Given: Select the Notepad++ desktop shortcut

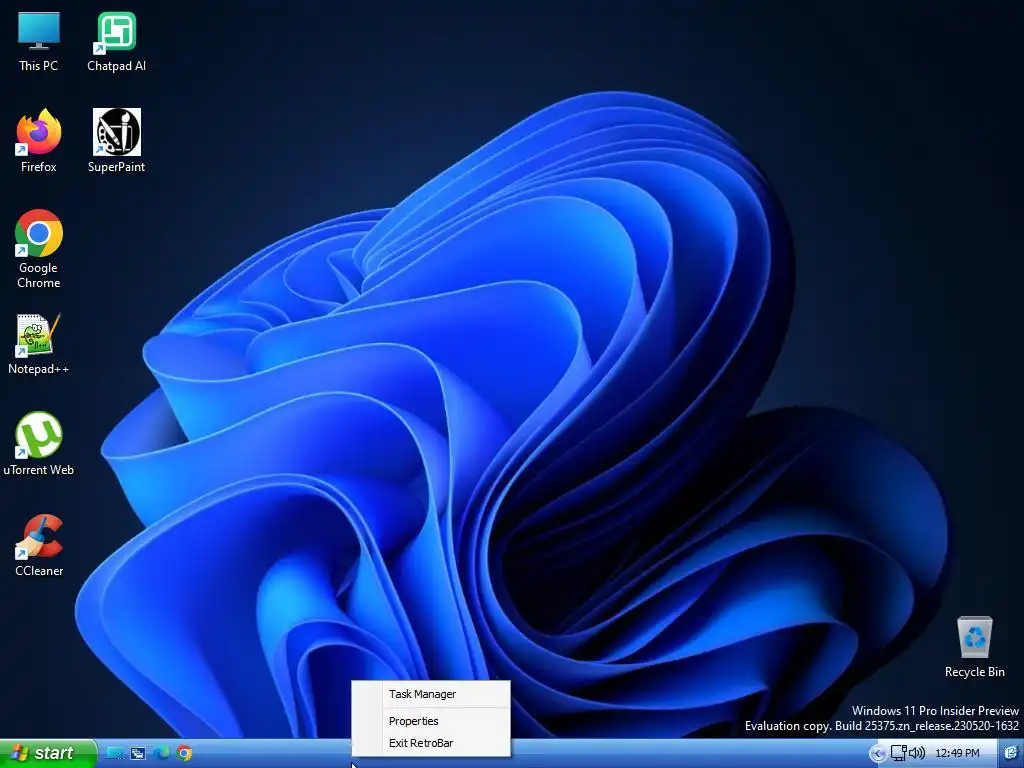Looking at the screenshot, I should pos(39,344).
